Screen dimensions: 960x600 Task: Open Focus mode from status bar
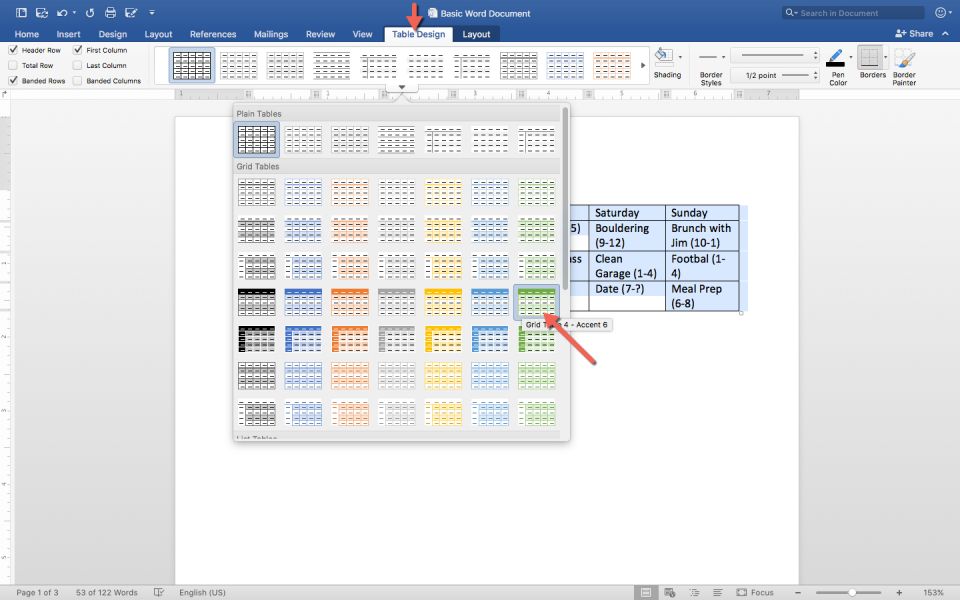point(755,592)
